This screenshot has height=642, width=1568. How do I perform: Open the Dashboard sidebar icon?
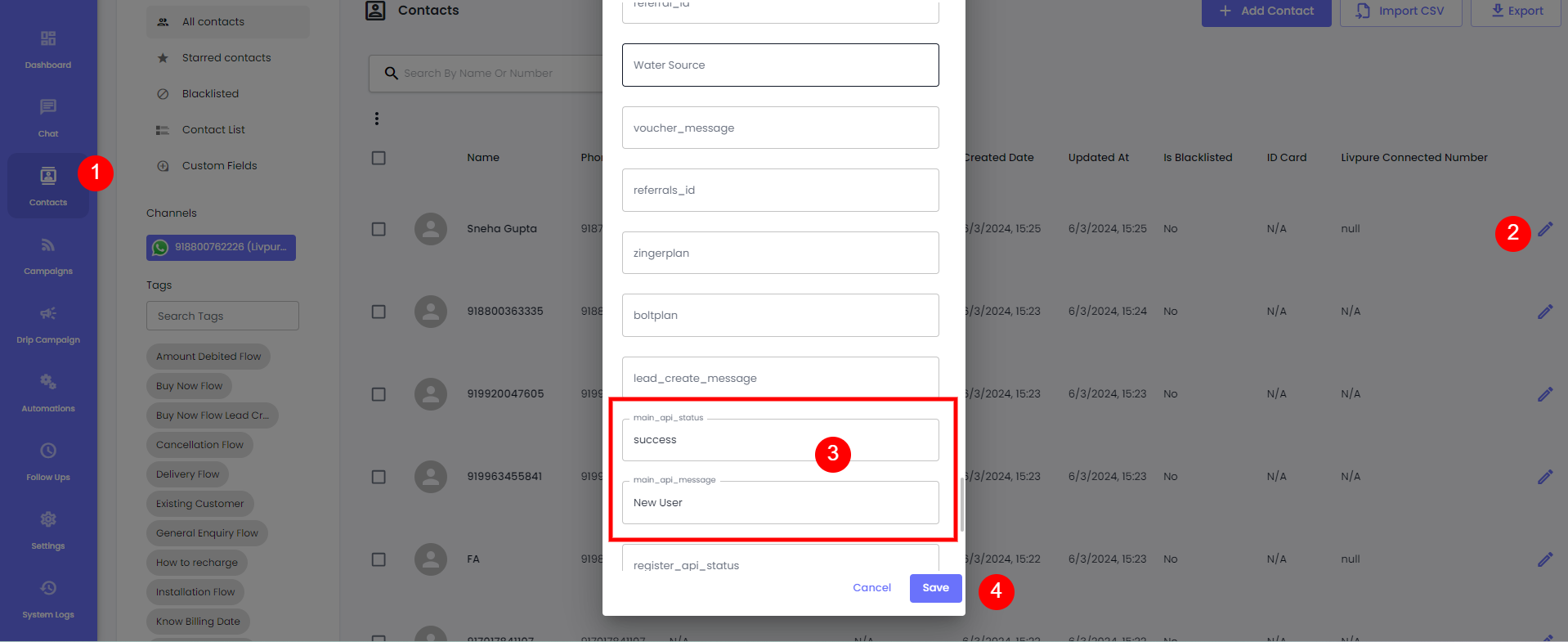[48, 48]
